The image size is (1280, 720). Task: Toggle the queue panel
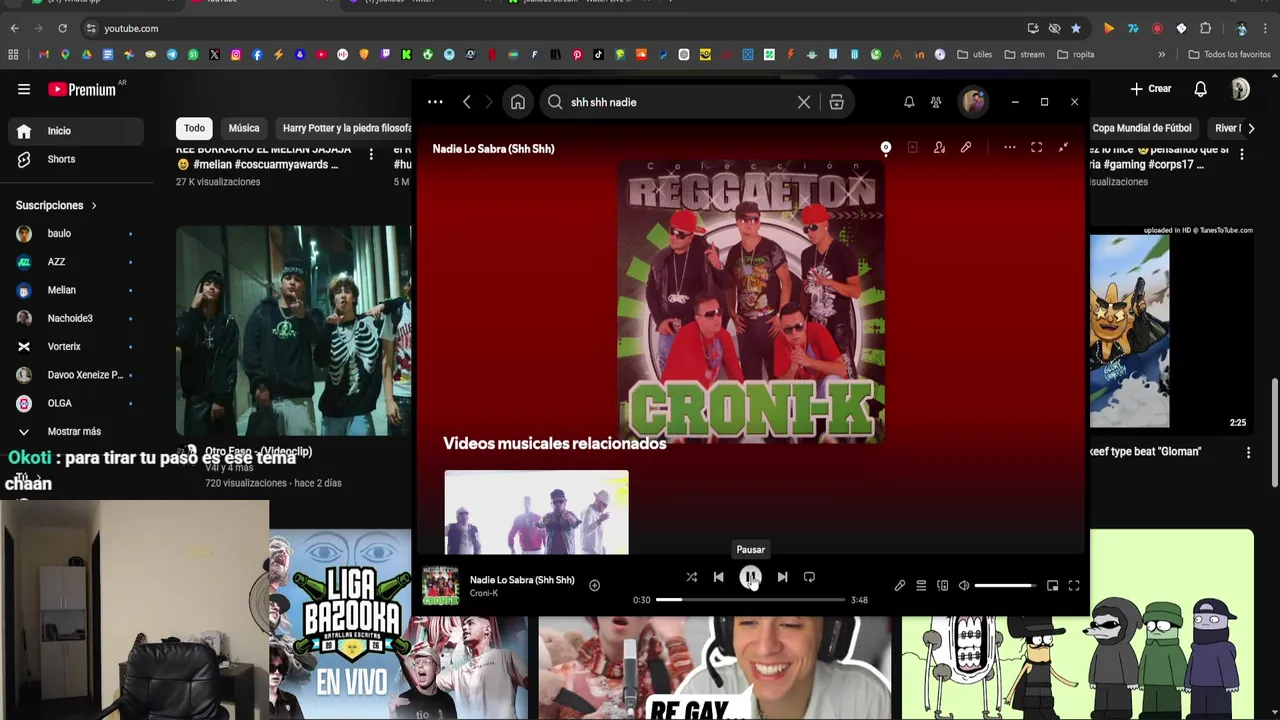921,586
